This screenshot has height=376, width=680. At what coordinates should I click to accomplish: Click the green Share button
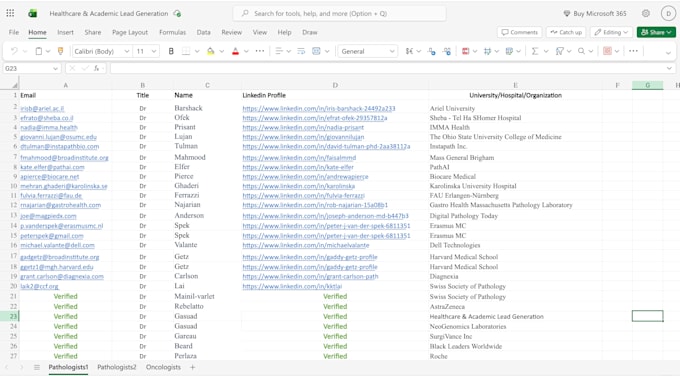click(656, 32)
